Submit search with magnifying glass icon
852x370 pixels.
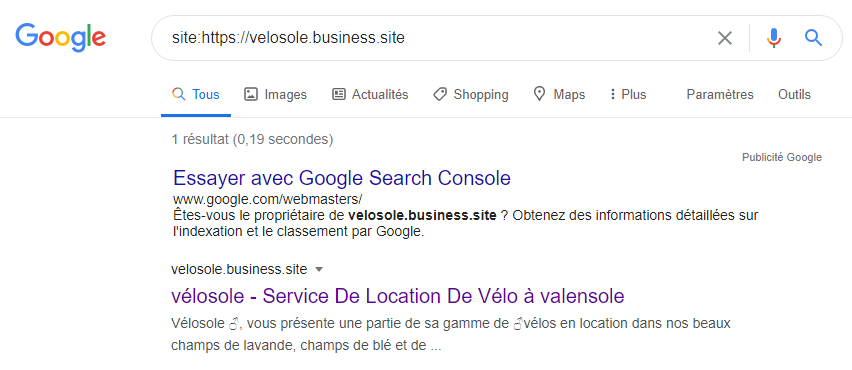coord(813,38)
